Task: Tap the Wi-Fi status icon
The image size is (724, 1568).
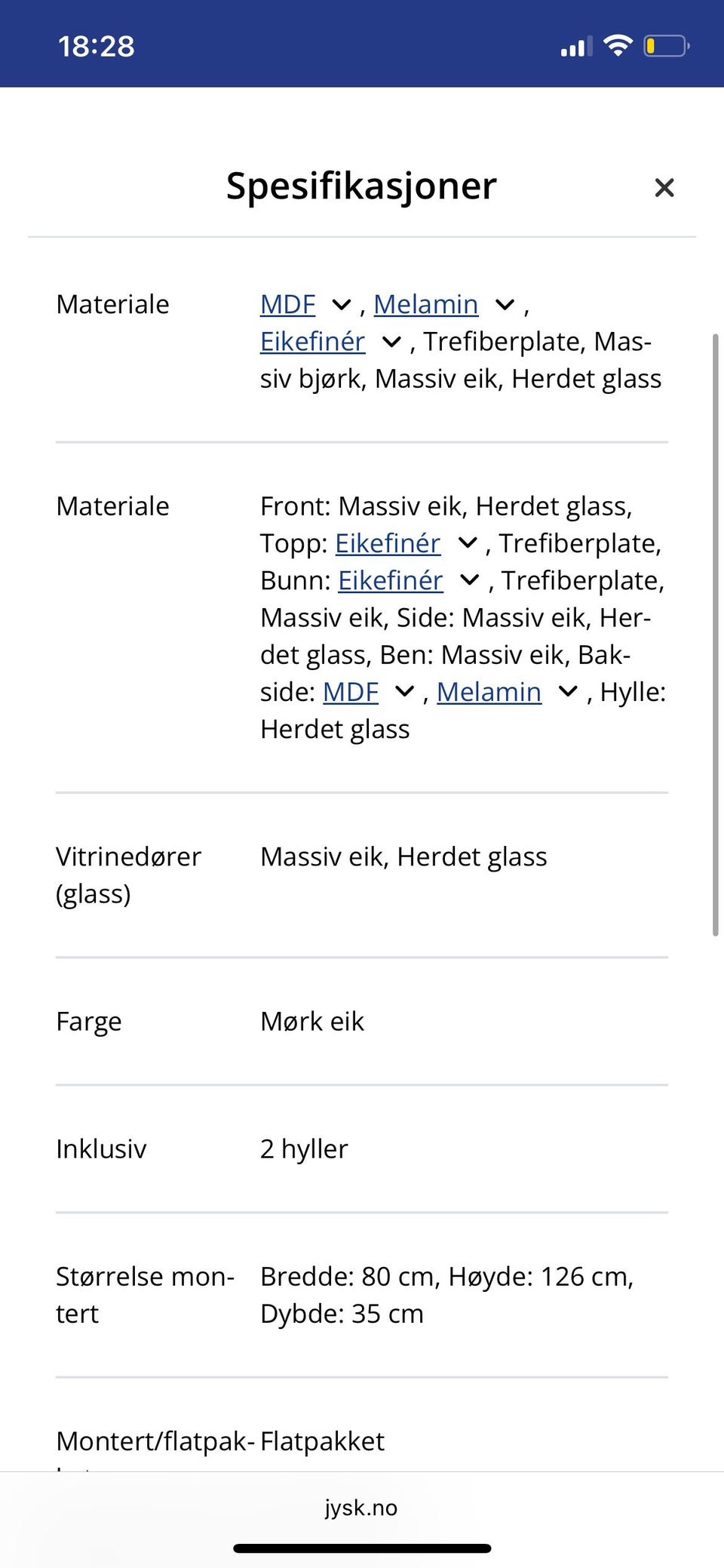Action: click(x=619, y=45)
